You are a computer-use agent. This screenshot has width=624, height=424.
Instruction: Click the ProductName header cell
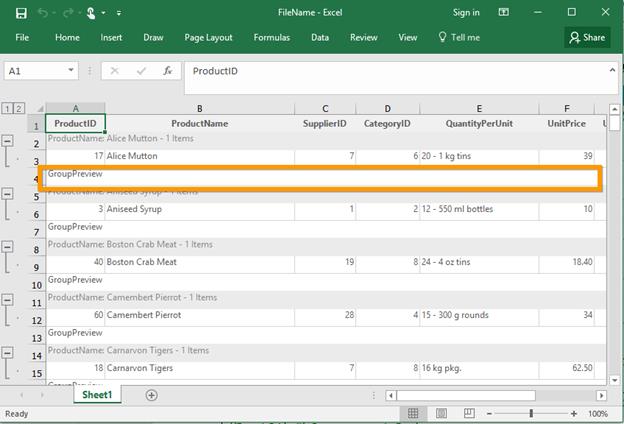200,123
